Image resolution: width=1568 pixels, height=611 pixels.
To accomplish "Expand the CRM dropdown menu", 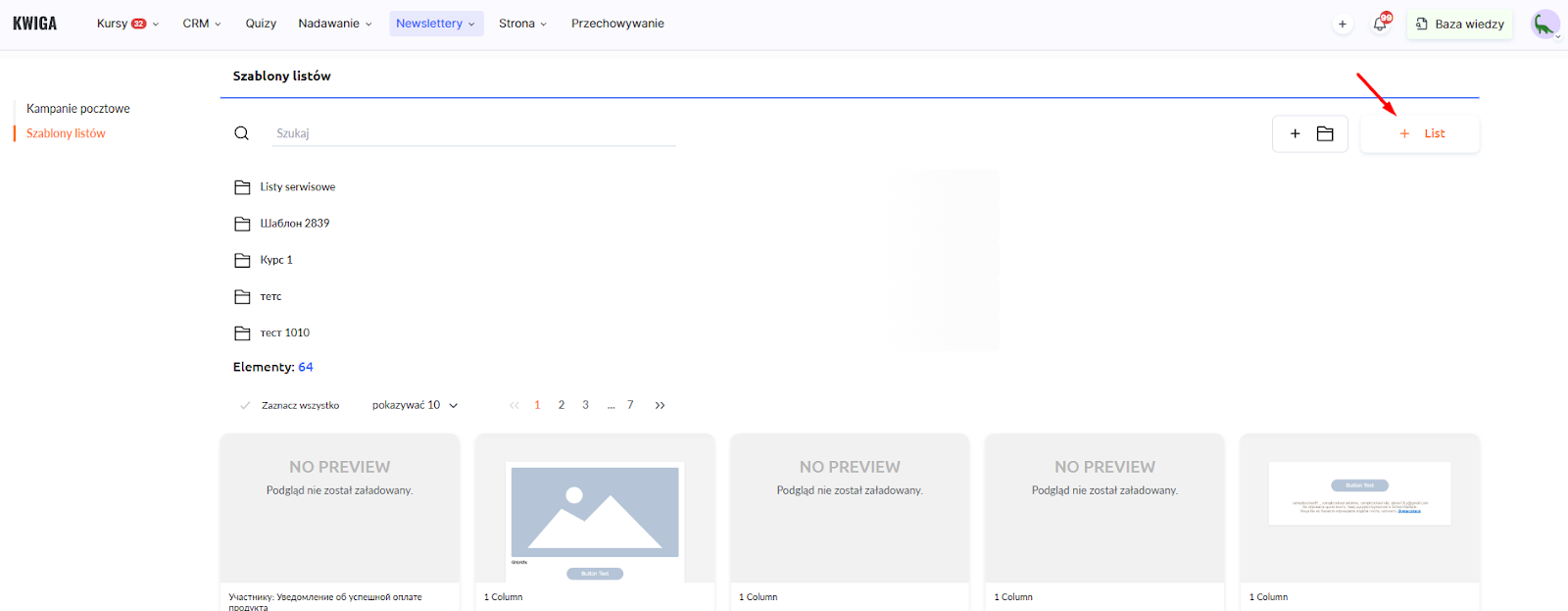I will [202, 24].
